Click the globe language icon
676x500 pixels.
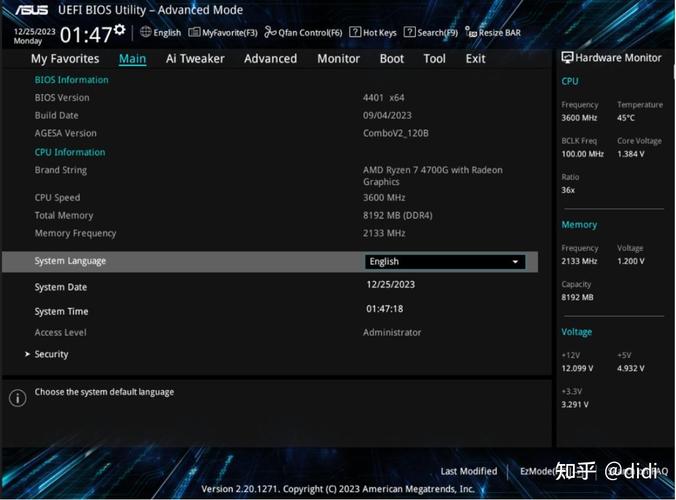[146, 32]
